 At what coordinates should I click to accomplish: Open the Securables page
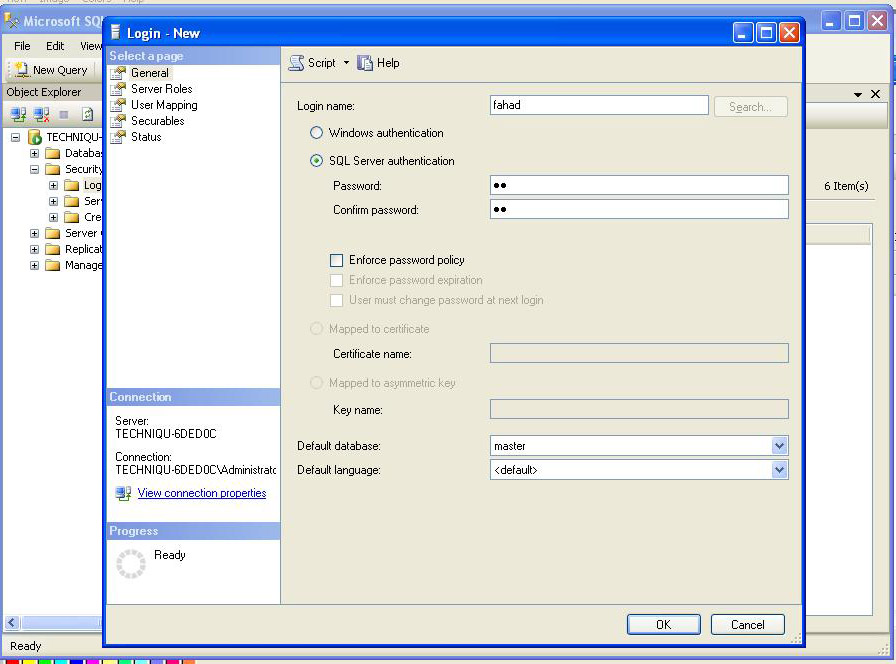156,120
